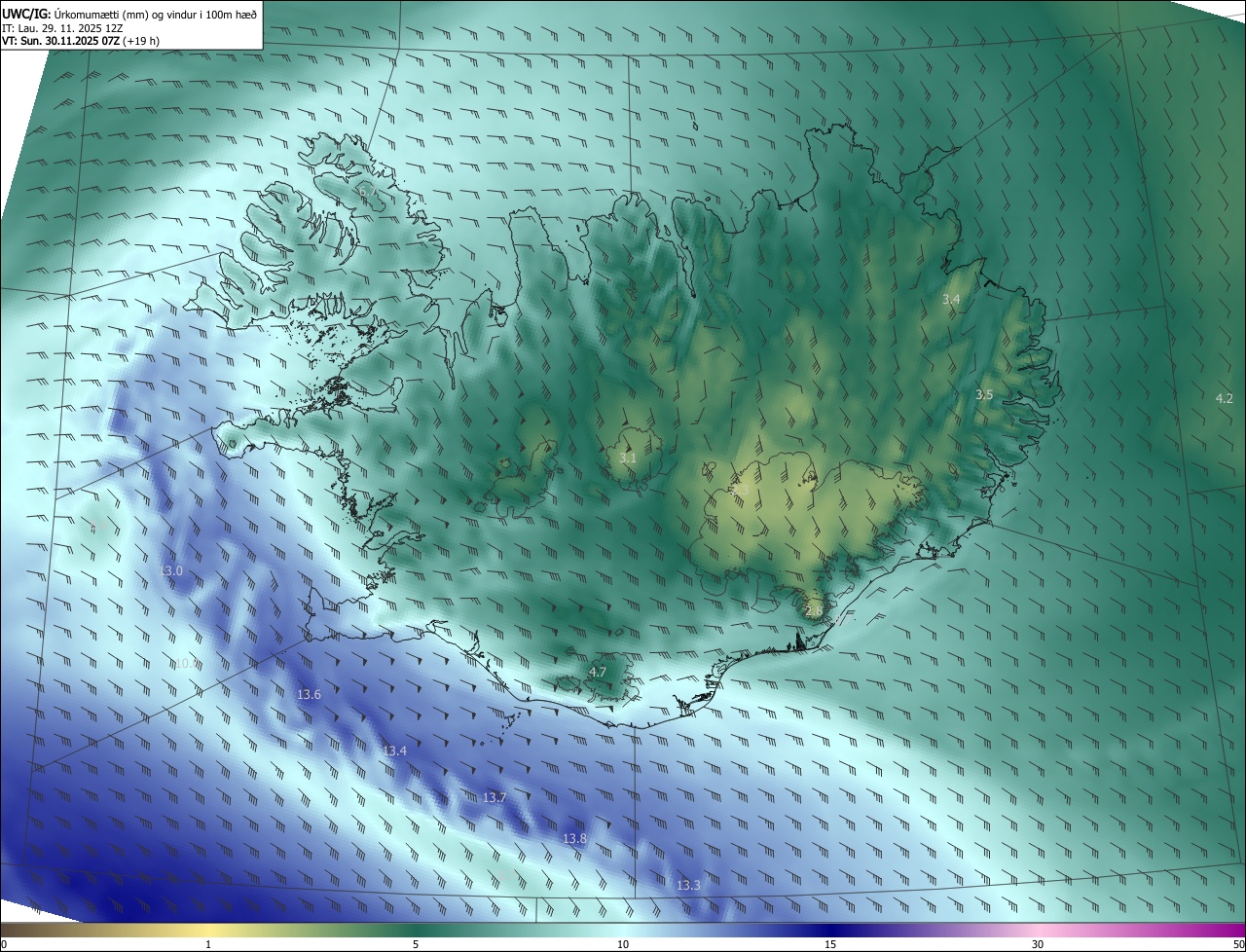This screenshot has height=952, width=1246.
Task: Click the 5 tick on the color scale
Action: [416, 944]
